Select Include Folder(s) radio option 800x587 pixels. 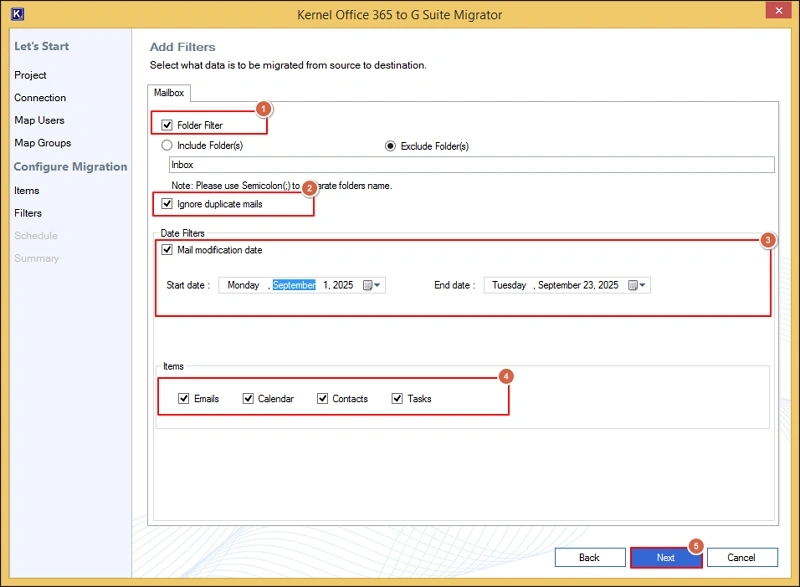168,146
